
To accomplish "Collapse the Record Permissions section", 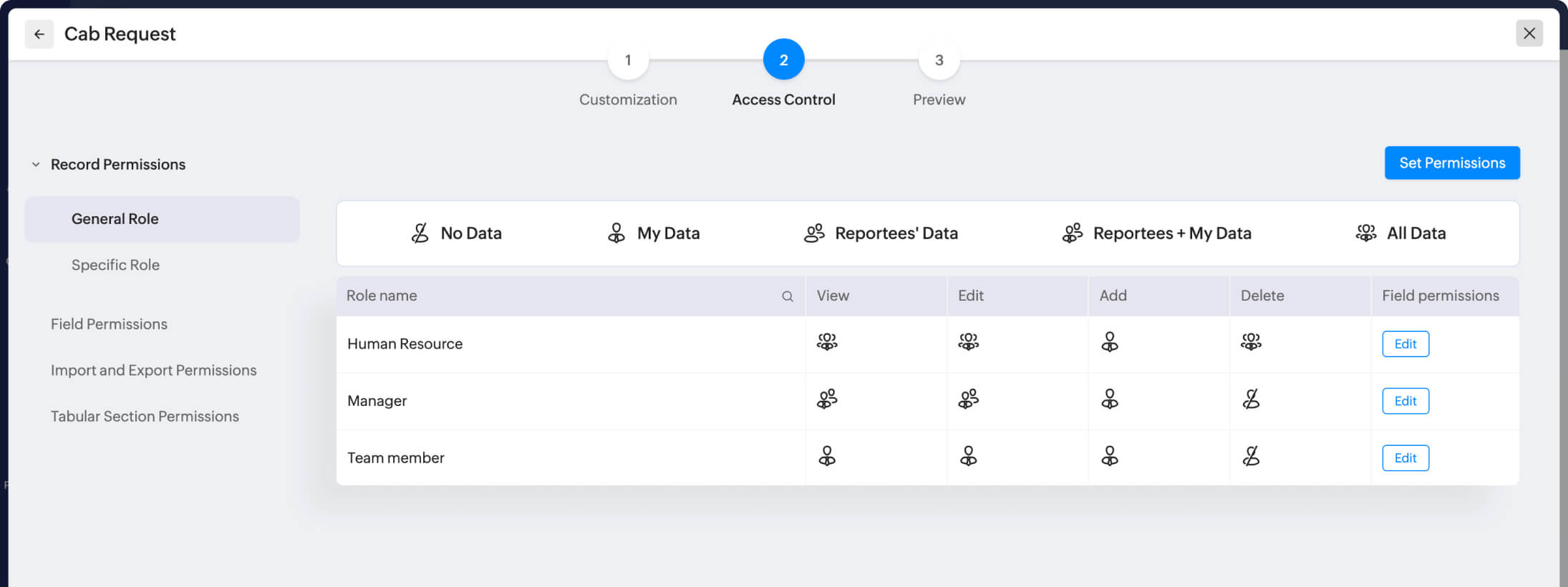I will pos(36,165).
